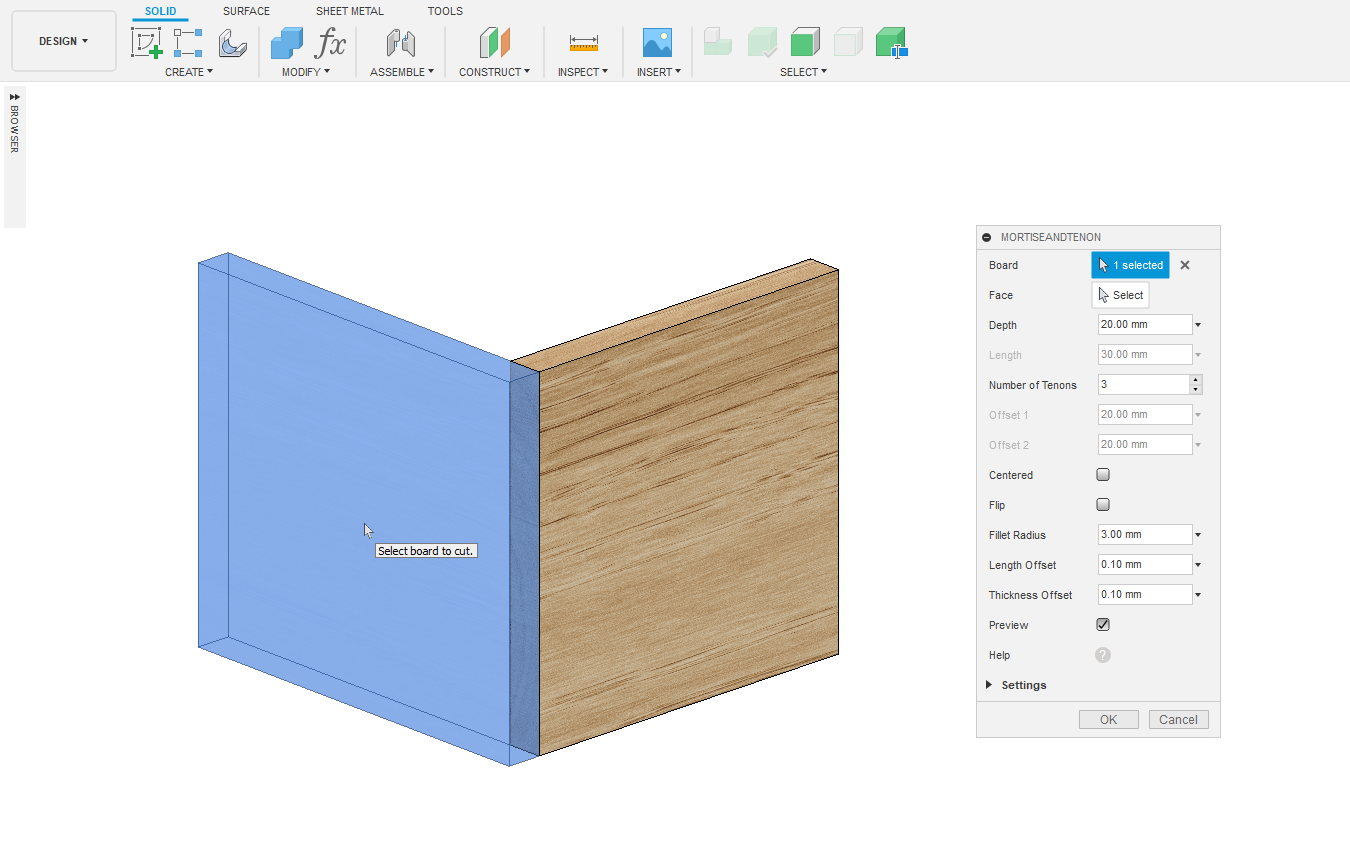Open the DESIGN workspace dropdown
The height and width of the screenshot is (859, 1350).
64,41
